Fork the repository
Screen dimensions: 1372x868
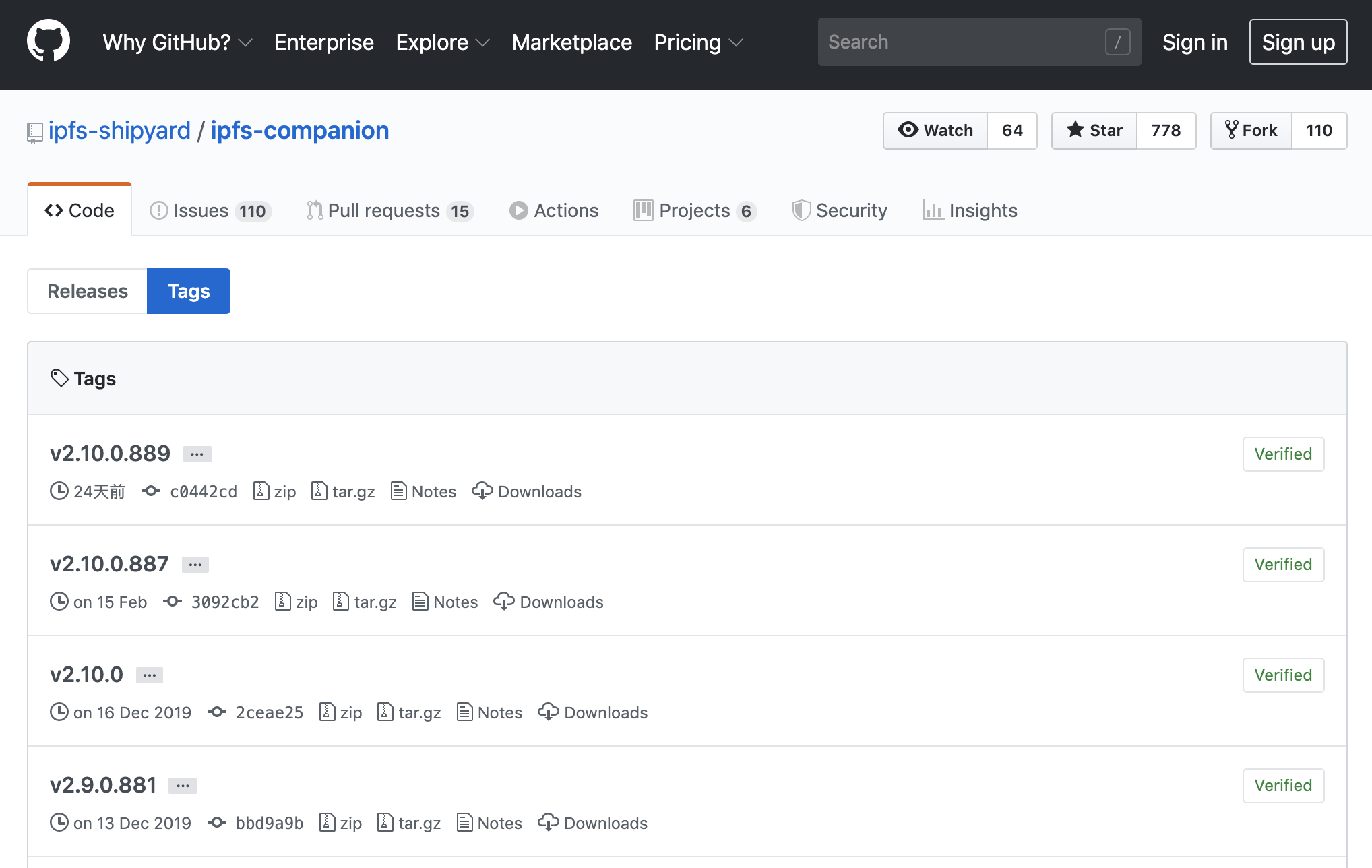[x=1251, y=130]
